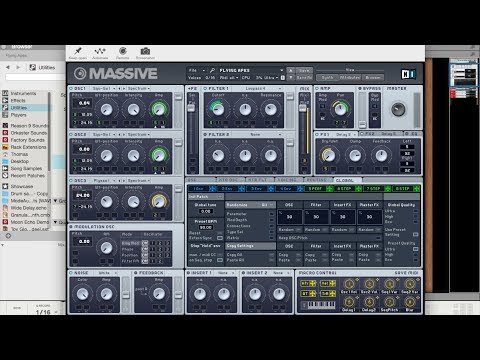Image resolution: width=480 pixels, height=360 pixels.
Task: Click the 1 Env modulation handle icon
Action: pos(213,189)
